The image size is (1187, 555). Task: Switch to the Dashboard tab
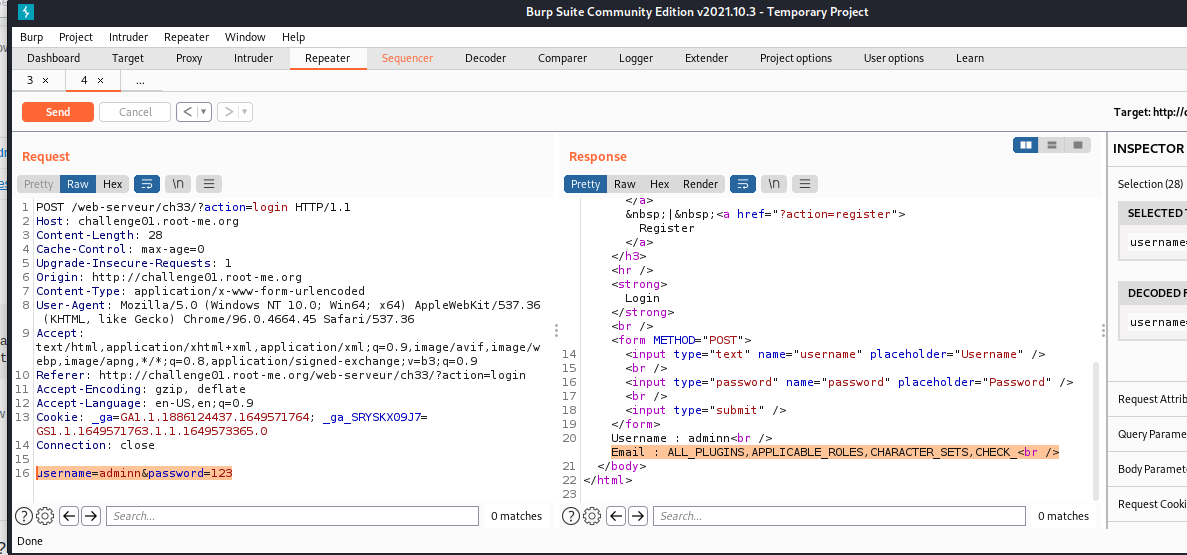(54, 58)
